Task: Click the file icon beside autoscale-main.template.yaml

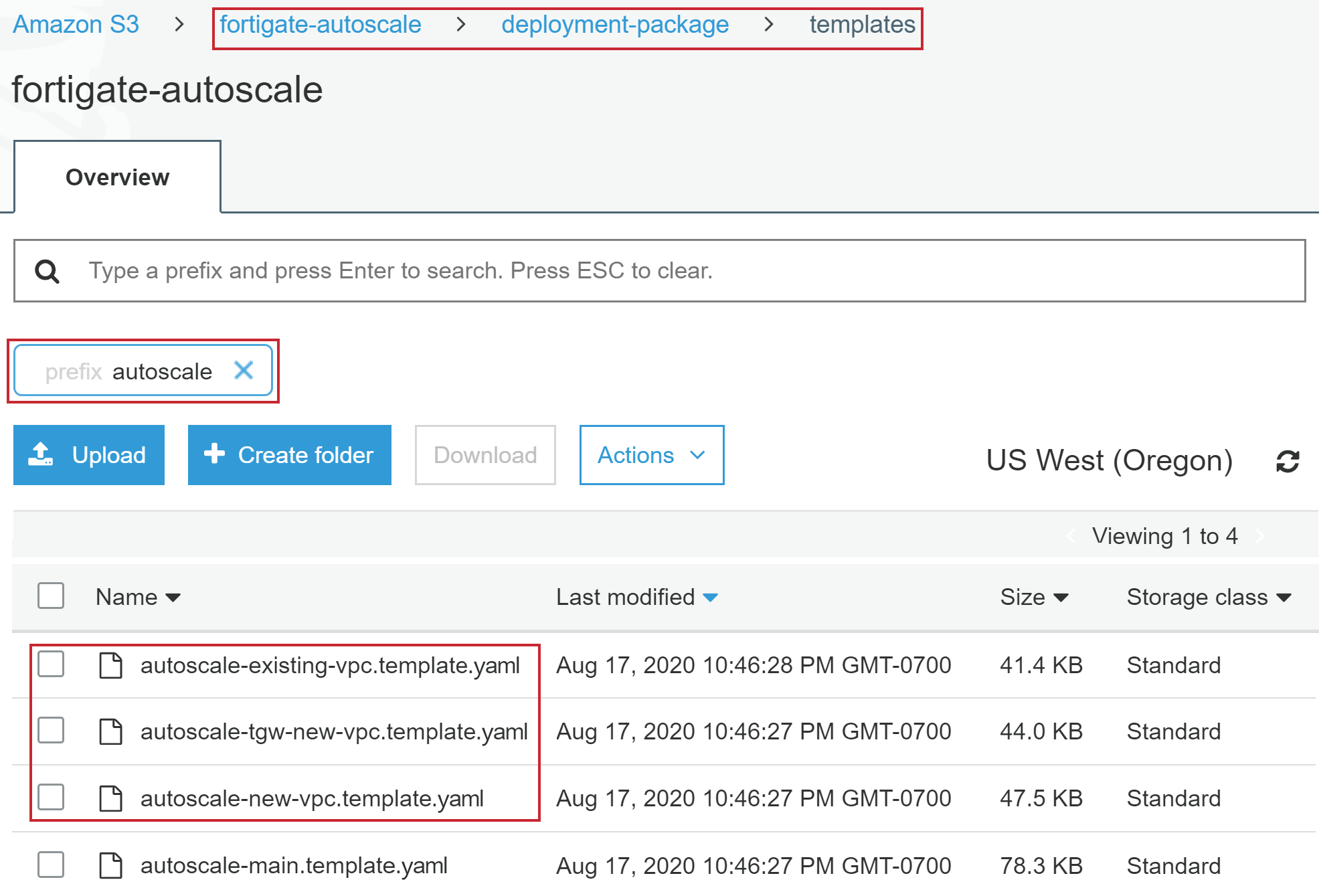Action: click(110, 865)
